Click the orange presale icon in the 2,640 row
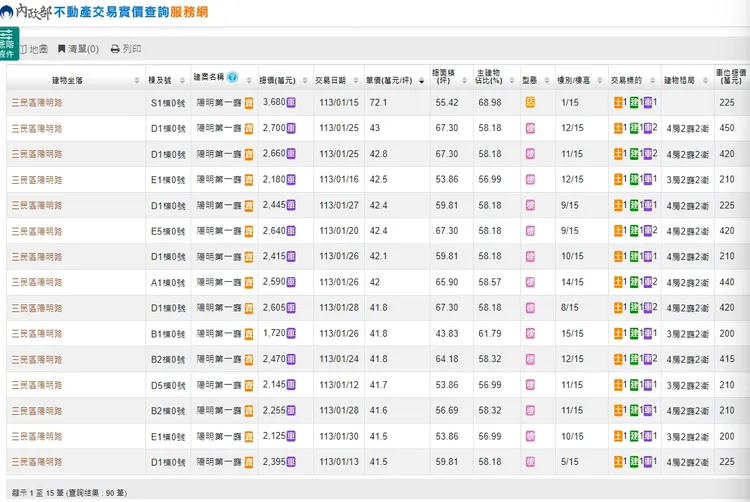750x502 pixels. pyautogui.click(x=249, y=231)
